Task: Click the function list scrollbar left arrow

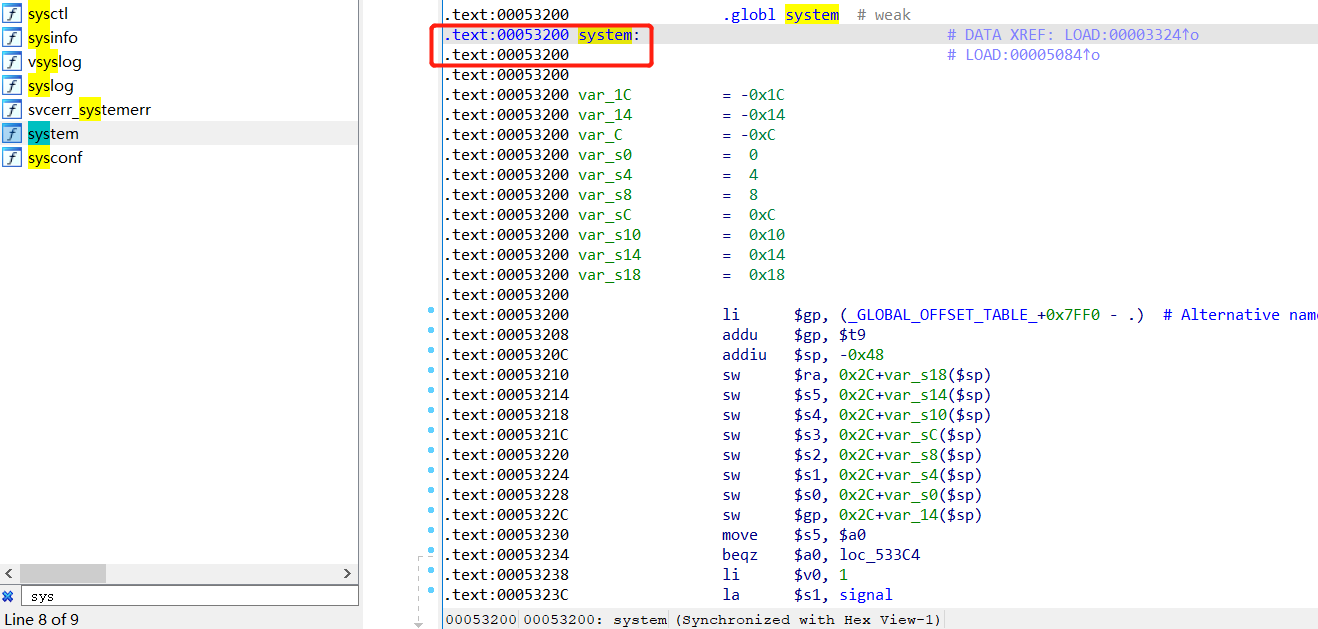Action: (x=9, y=574)
